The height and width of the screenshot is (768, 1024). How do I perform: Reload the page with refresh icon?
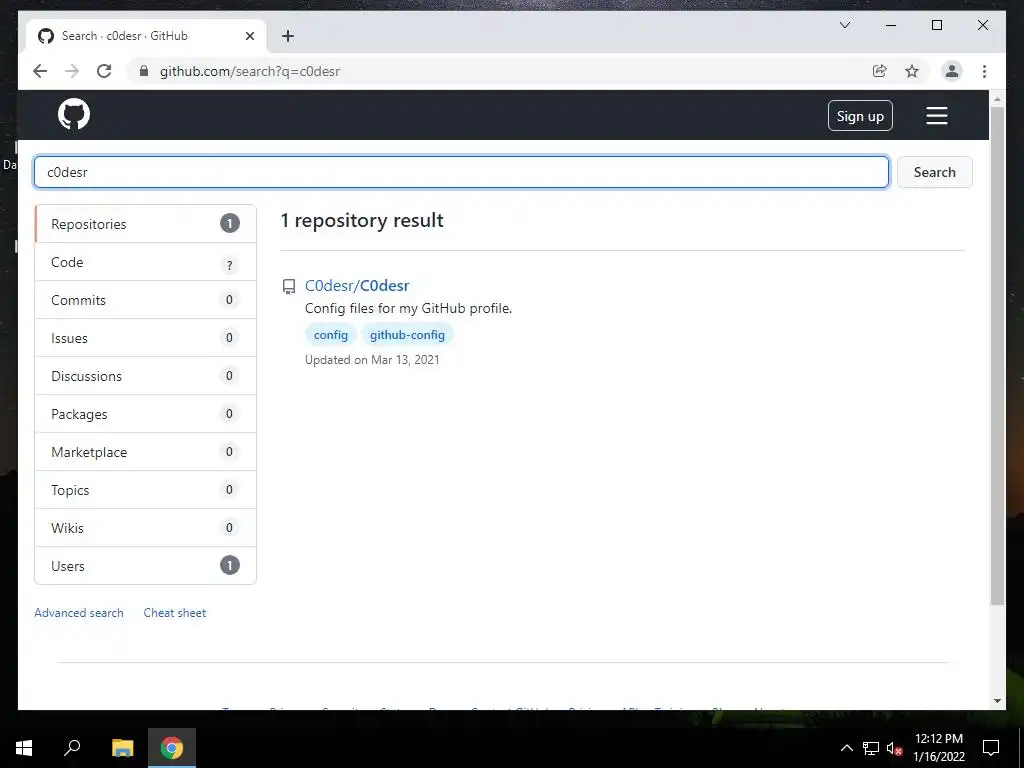(104, 71)
